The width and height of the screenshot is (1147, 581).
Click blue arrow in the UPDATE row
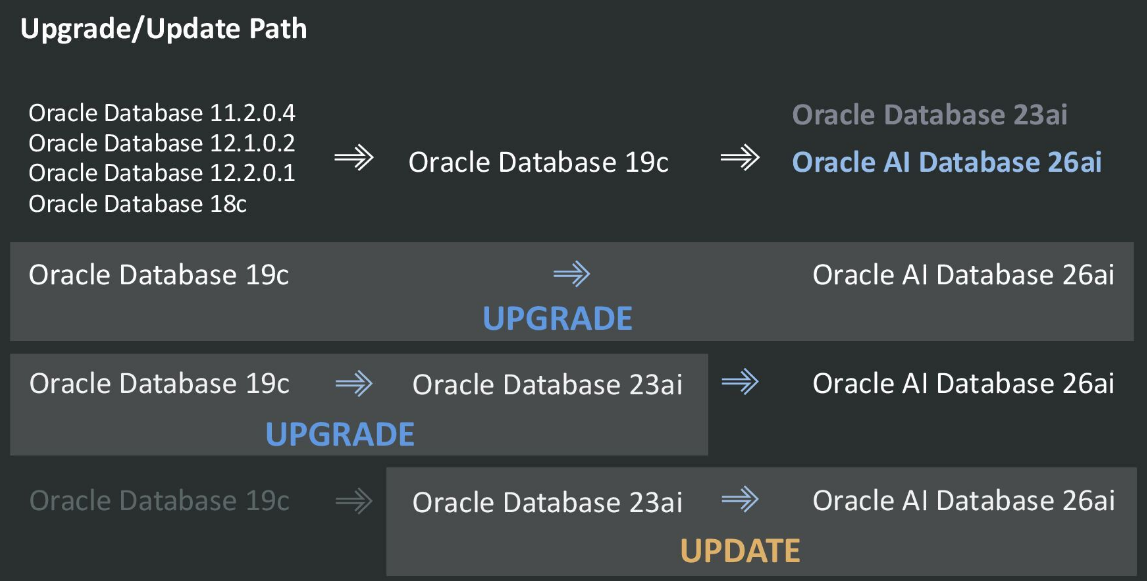[x=740, y=498]
